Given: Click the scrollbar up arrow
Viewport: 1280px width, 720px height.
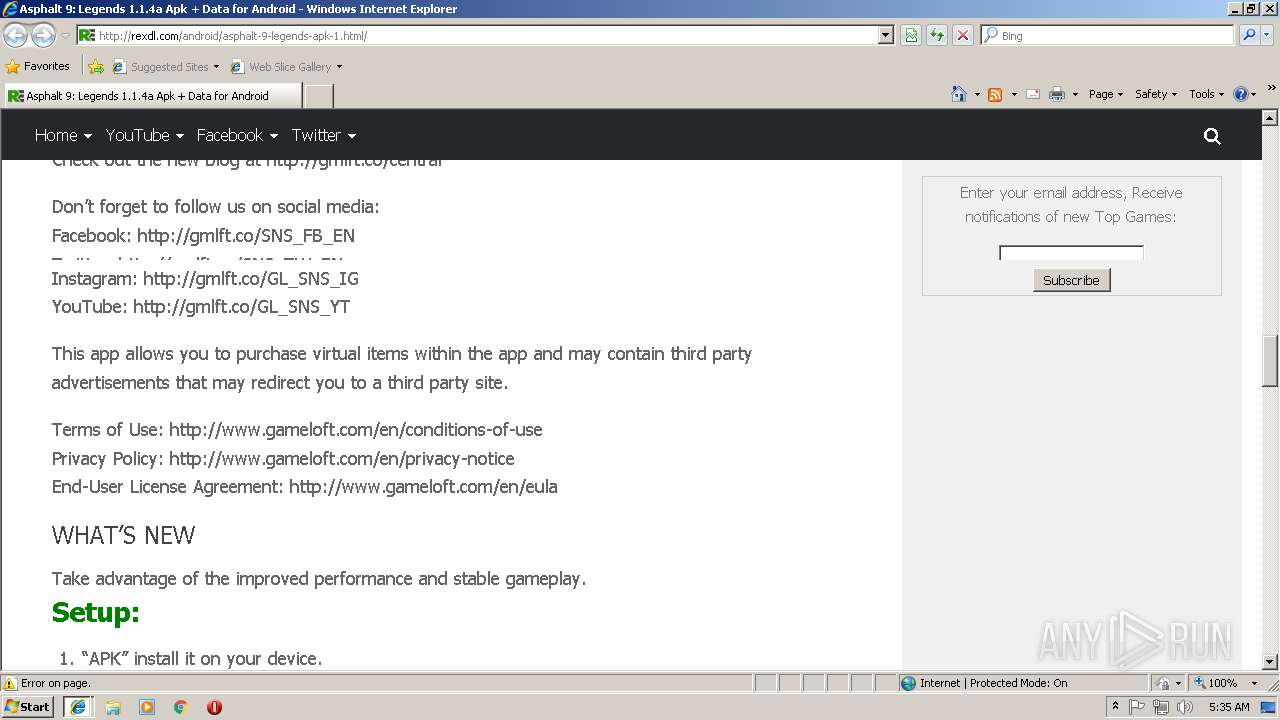Looking at the screenshot, I should pos(1270,117).
